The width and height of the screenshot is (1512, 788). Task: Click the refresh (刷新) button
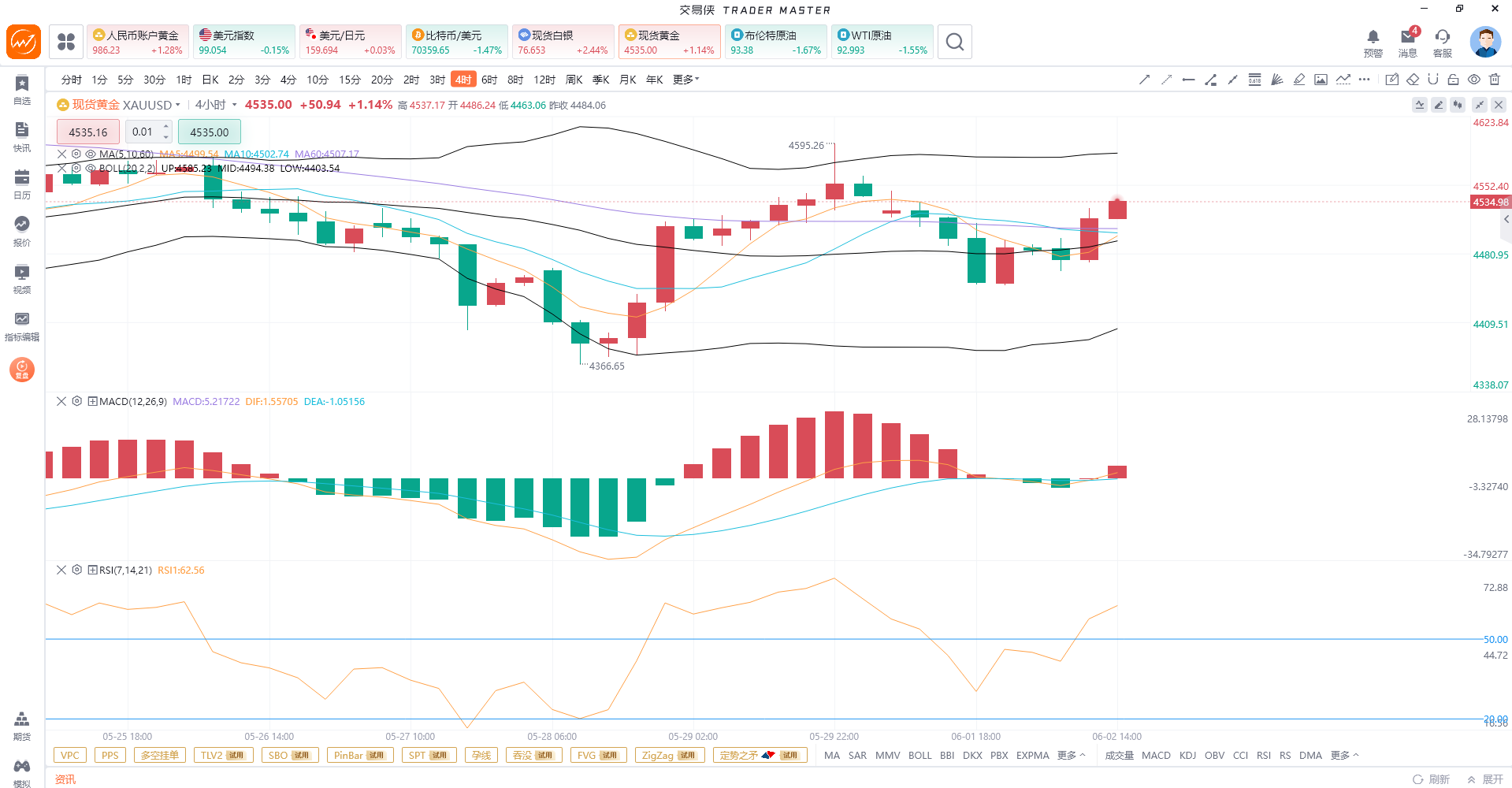click(x=1432, y=779)
